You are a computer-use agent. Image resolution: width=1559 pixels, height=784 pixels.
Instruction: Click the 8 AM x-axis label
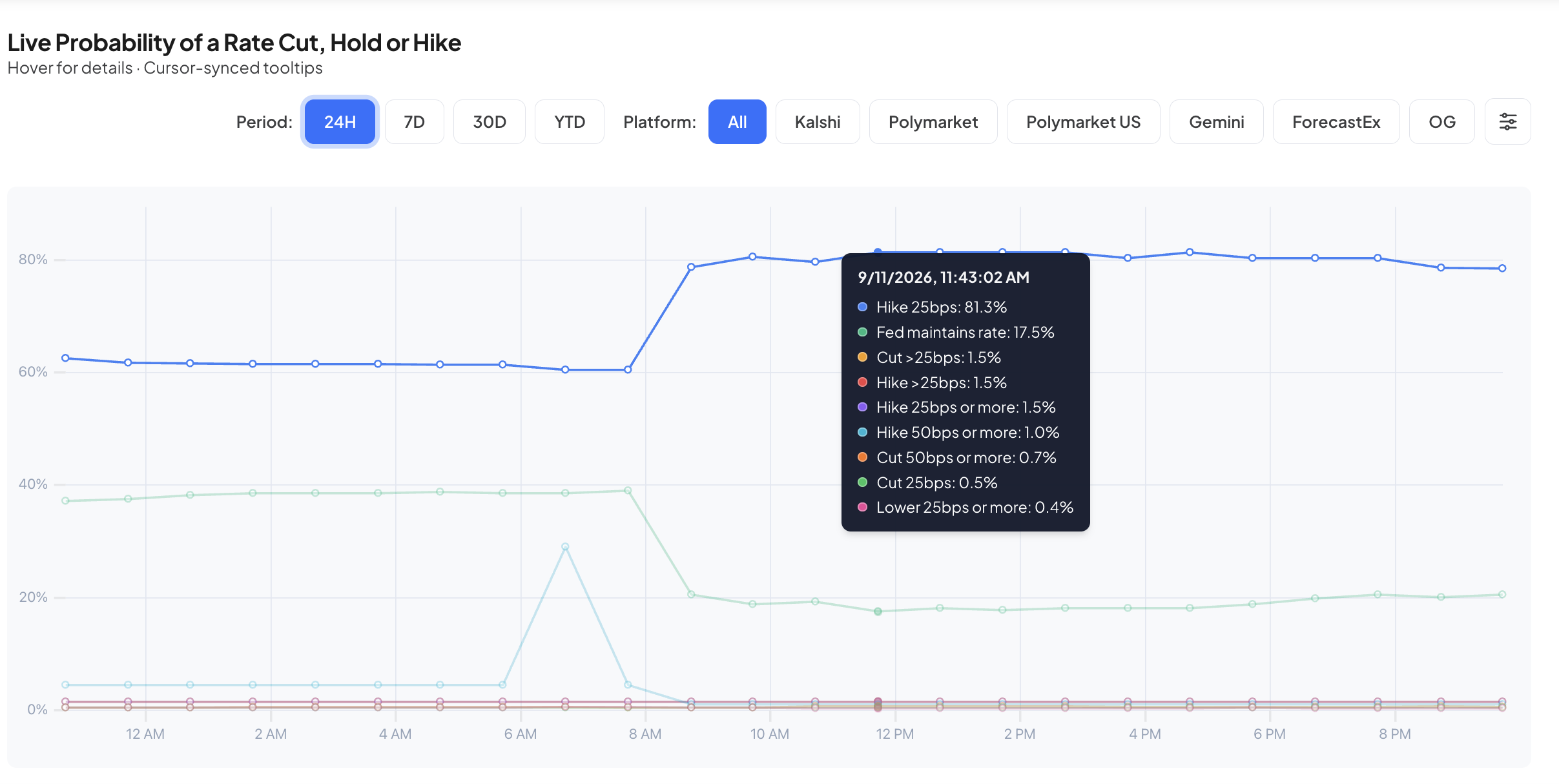(x=645, y=734)
